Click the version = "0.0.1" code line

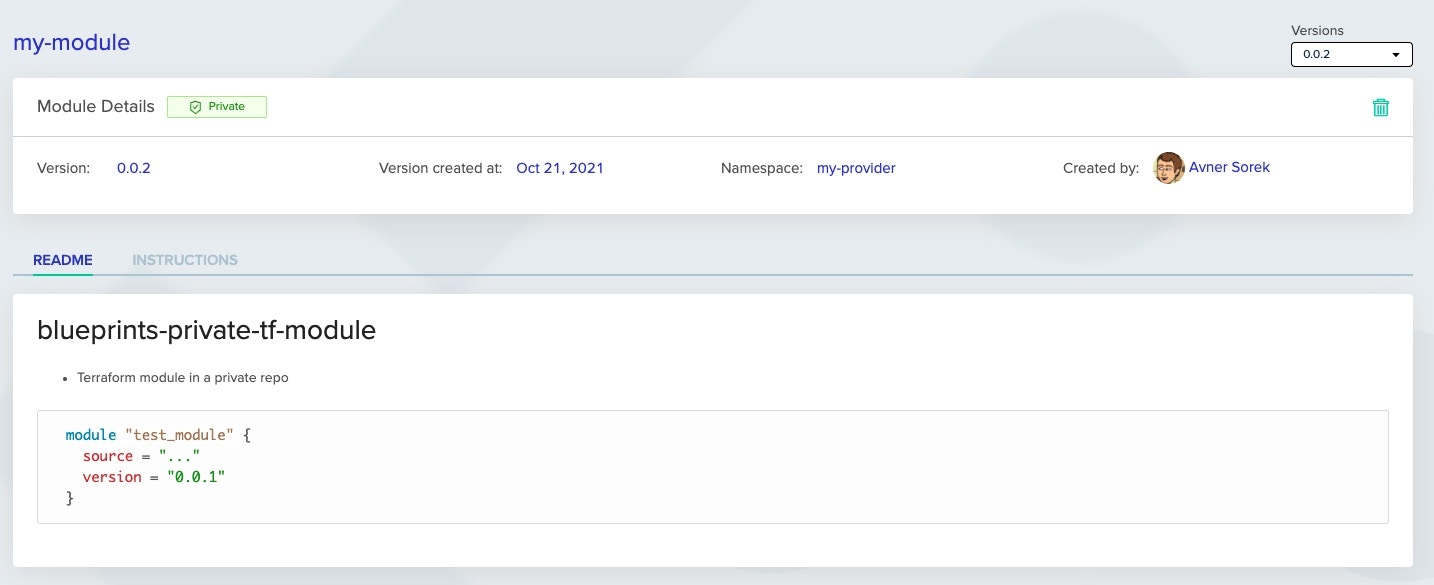pos(154,477)
